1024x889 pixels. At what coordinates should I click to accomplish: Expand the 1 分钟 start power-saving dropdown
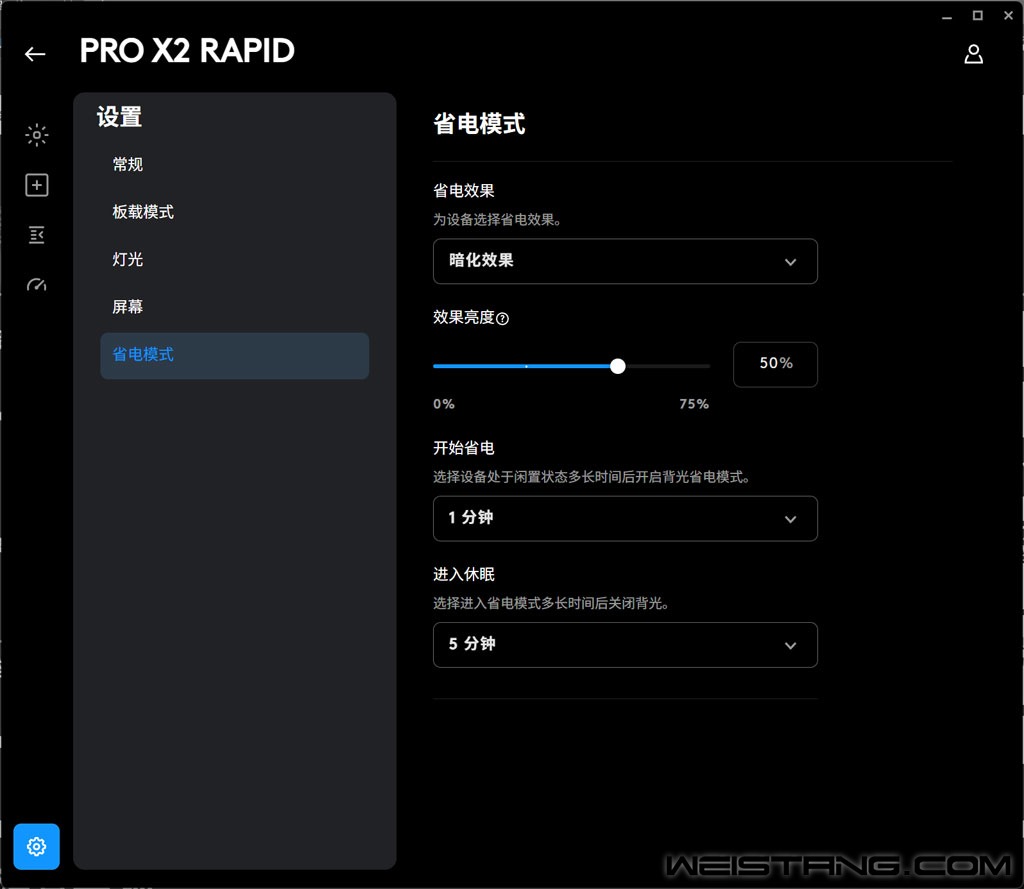[x=625, y=519]
